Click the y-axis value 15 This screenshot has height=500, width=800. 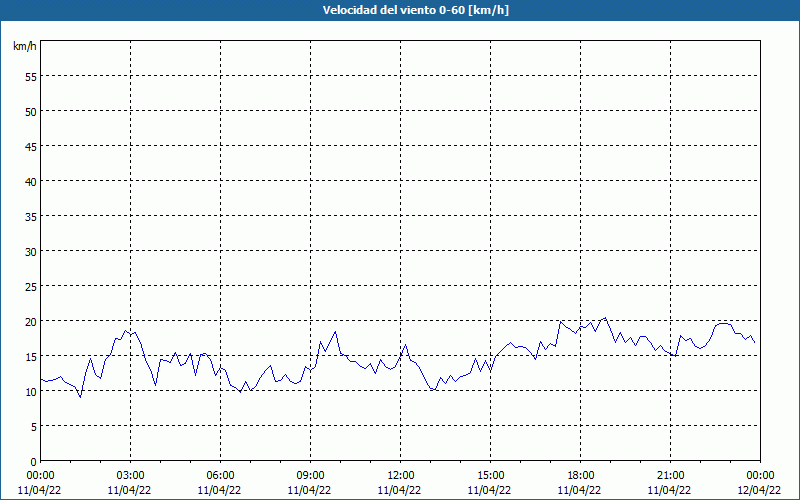31,357
